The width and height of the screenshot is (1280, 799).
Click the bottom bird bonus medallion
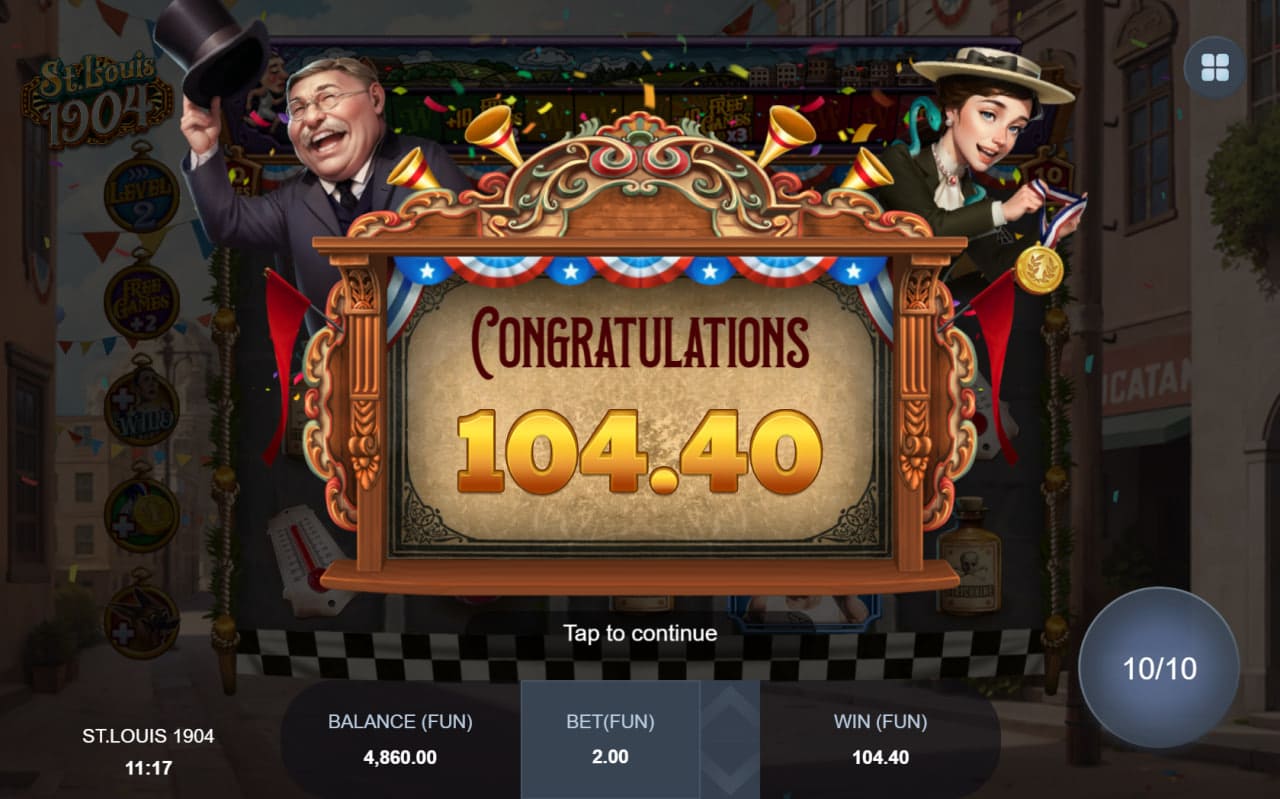click(141, 618)
